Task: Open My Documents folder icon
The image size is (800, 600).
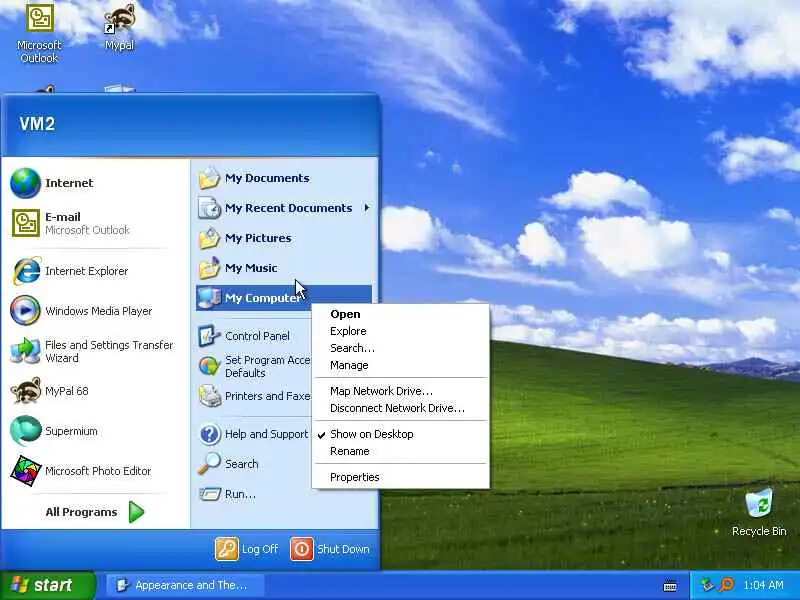Action: (209, 178)
